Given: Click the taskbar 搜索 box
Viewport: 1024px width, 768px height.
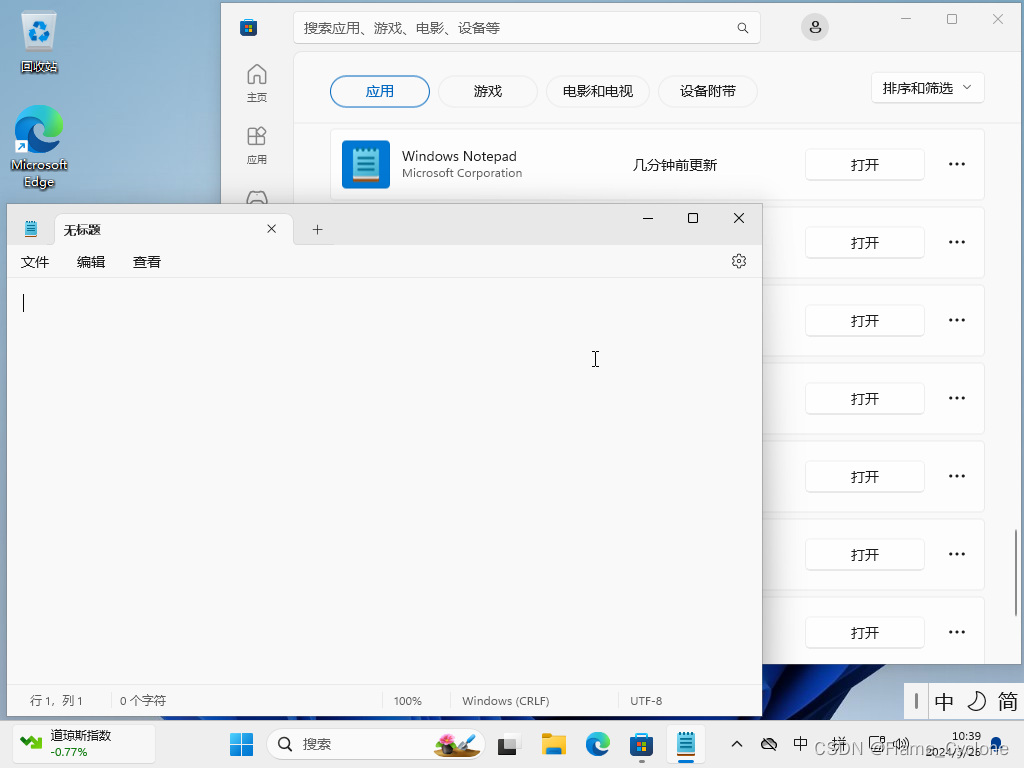Looking at the screenshot, I should point(376,744).
